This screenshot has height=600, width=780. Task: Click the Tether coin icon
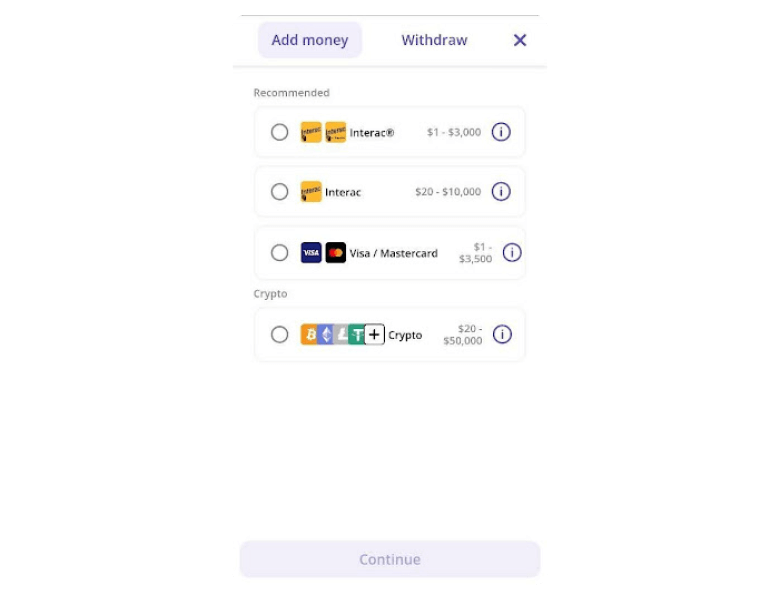click(357, 334)
